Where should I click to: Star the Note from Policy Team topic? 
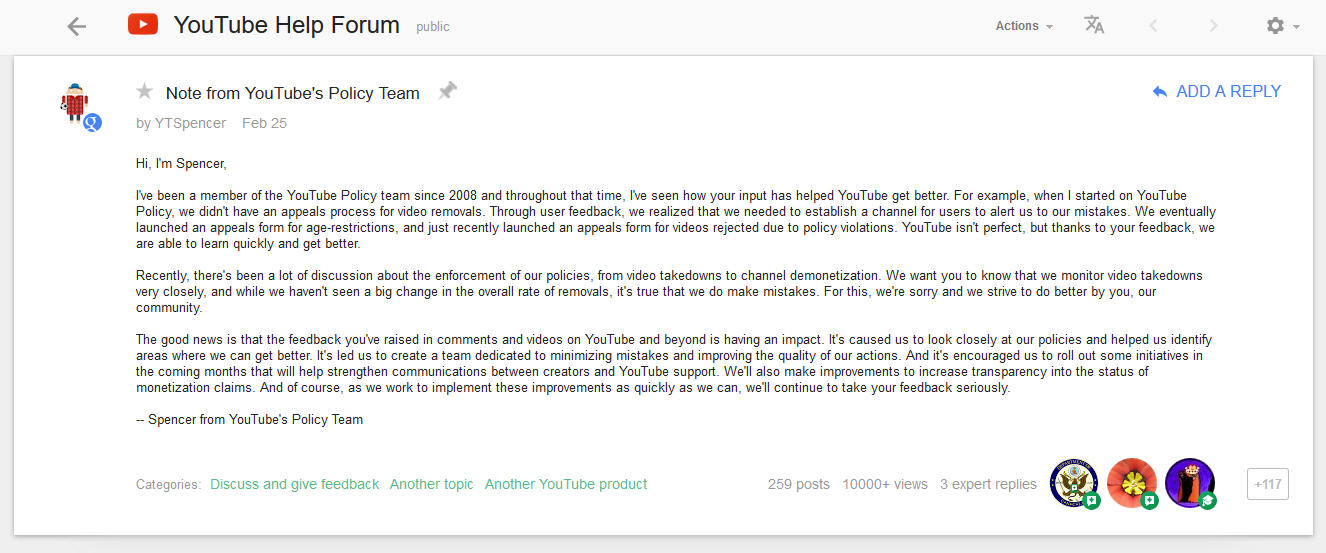pyautogui.click(x=145, y=92)
